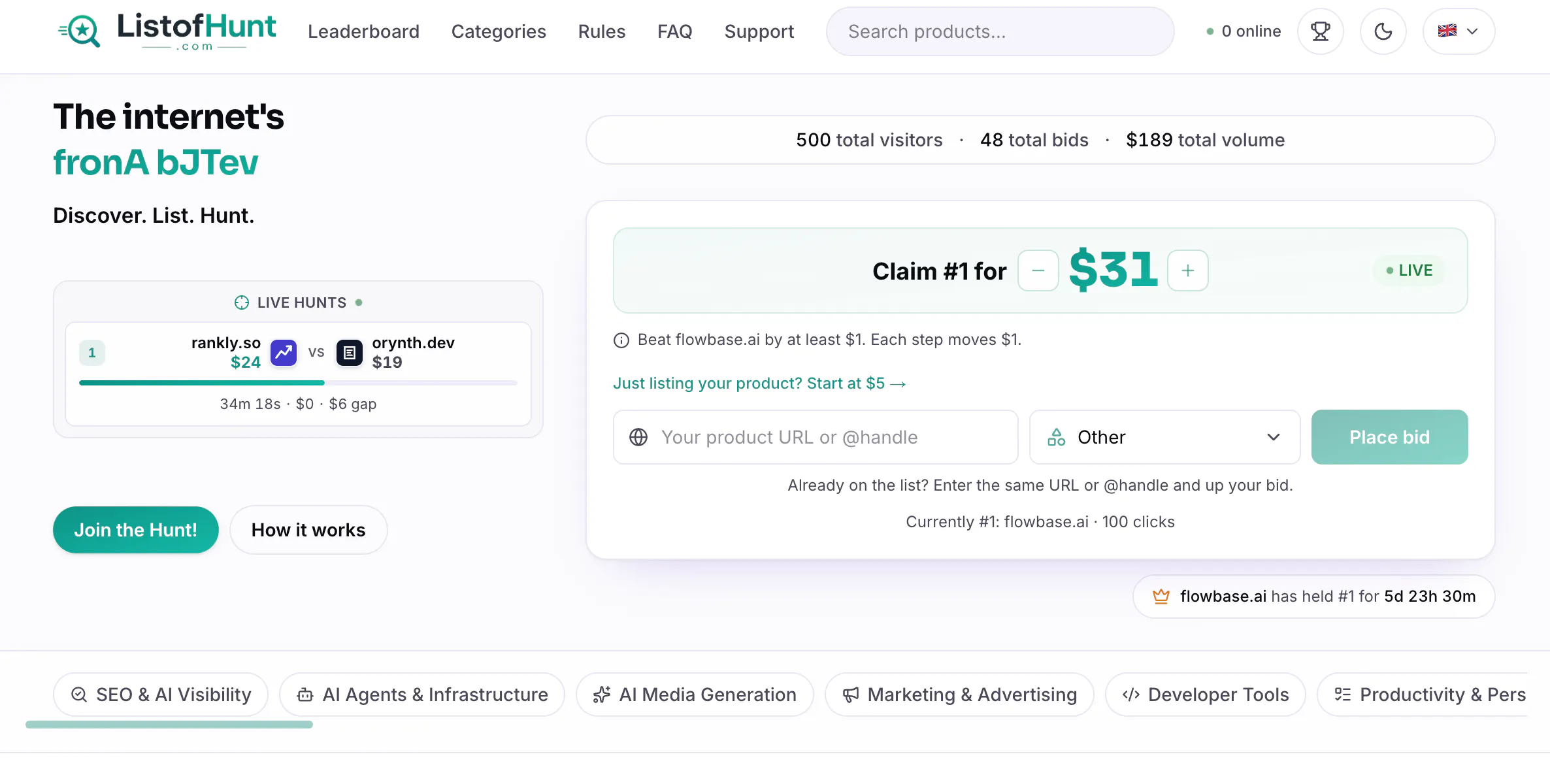The image size is (1550, 784).
Task: Click the rank 1 badge in live hunts
Action: pos(92,353)
